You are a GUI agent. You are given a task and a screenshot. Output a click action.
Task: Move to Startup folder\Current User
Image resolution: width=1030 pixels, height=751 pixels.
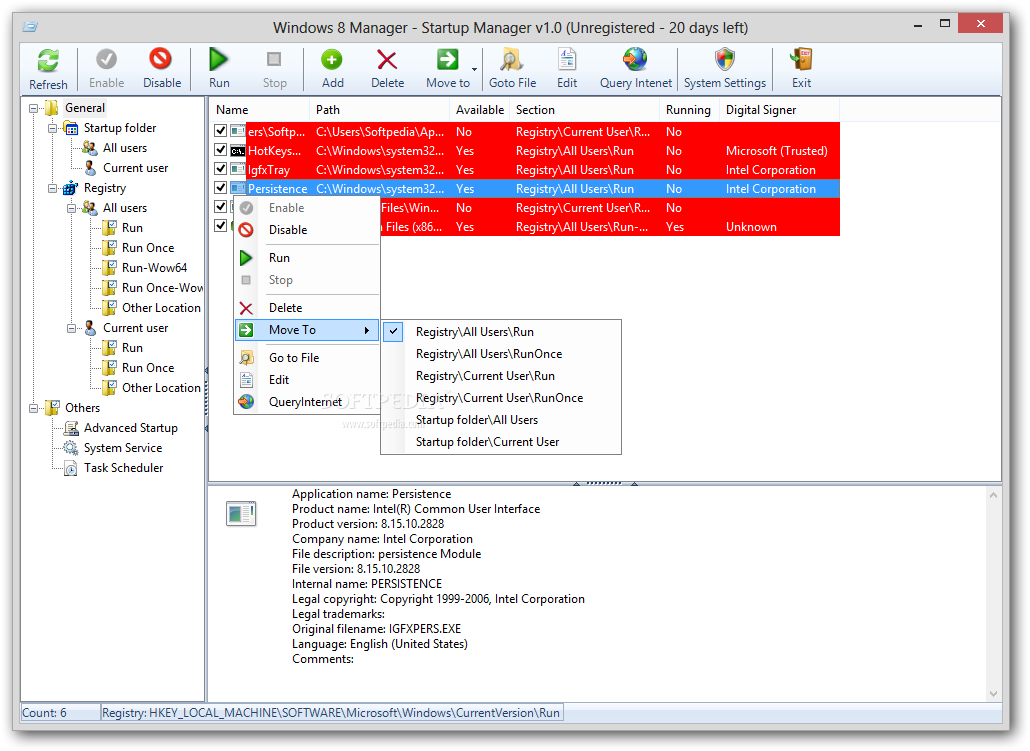pyautogui.click(x=501, y=442)
